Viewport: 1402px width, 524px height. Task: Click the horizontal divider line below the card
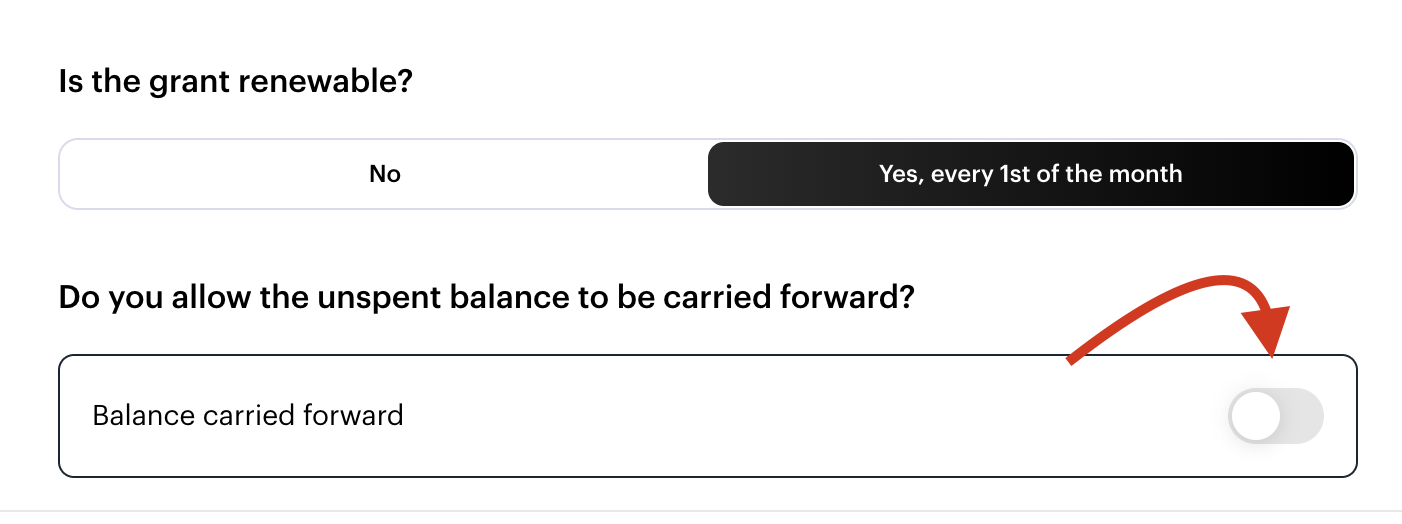click(x=701, y=511)
